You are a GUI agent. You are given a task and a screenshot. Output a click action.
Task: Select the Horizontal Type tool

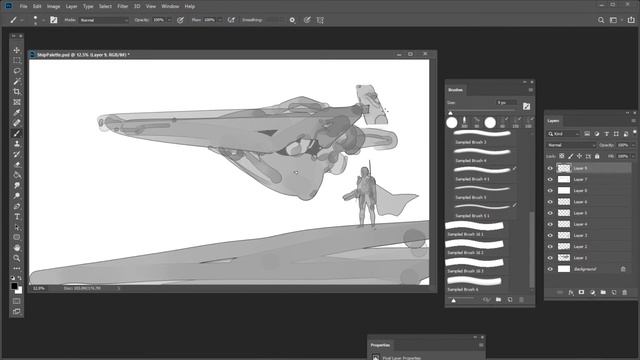(17, 217)
